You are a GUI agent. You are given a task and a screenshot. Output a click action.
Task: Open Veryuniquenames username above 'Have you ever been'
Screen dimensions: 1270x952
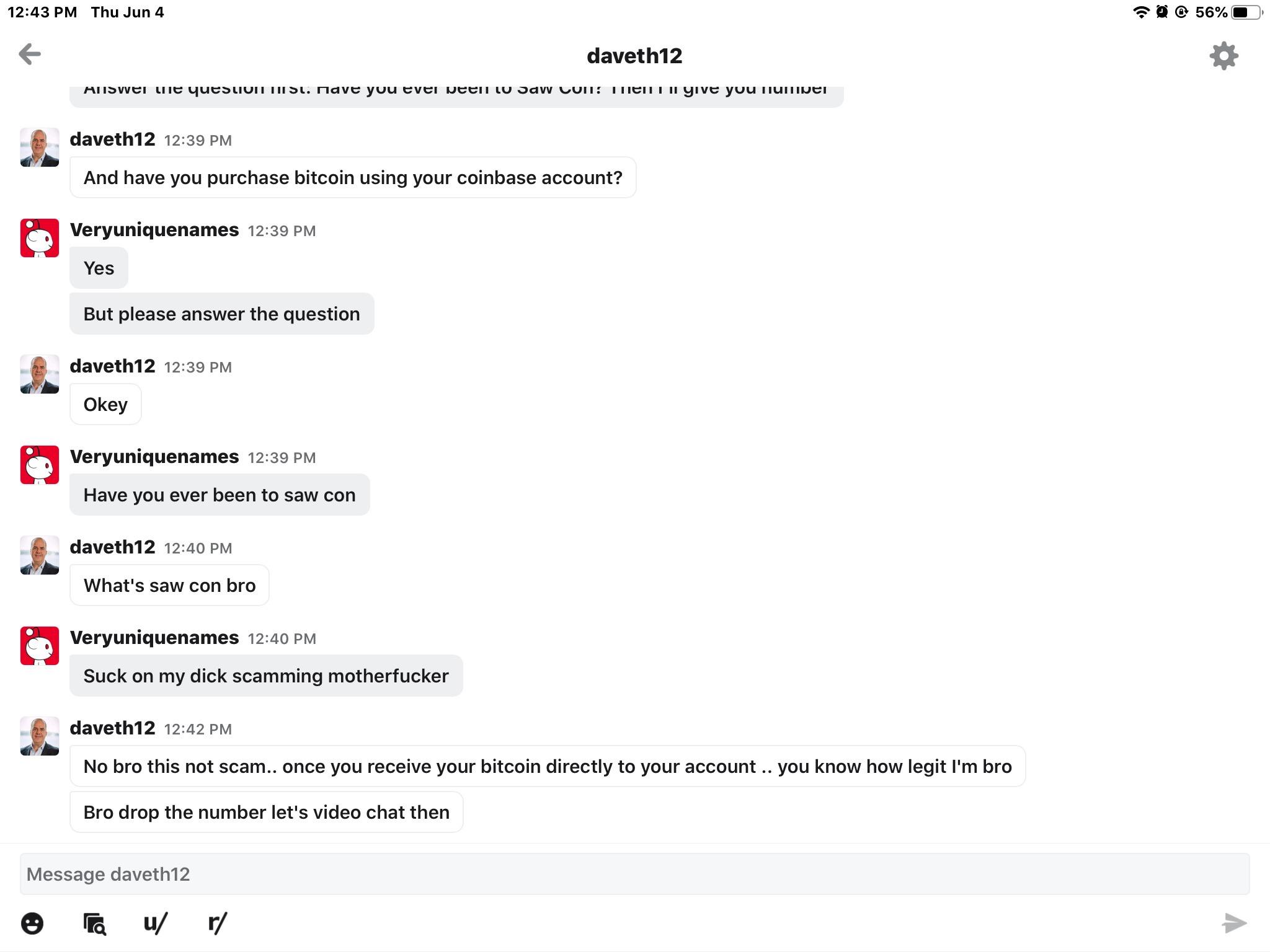click(x=154, y=457)
